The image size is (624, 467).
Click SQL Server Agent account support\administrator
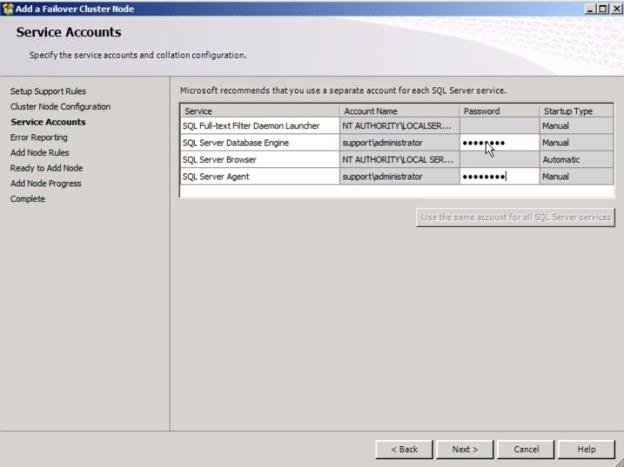[399, 176]
